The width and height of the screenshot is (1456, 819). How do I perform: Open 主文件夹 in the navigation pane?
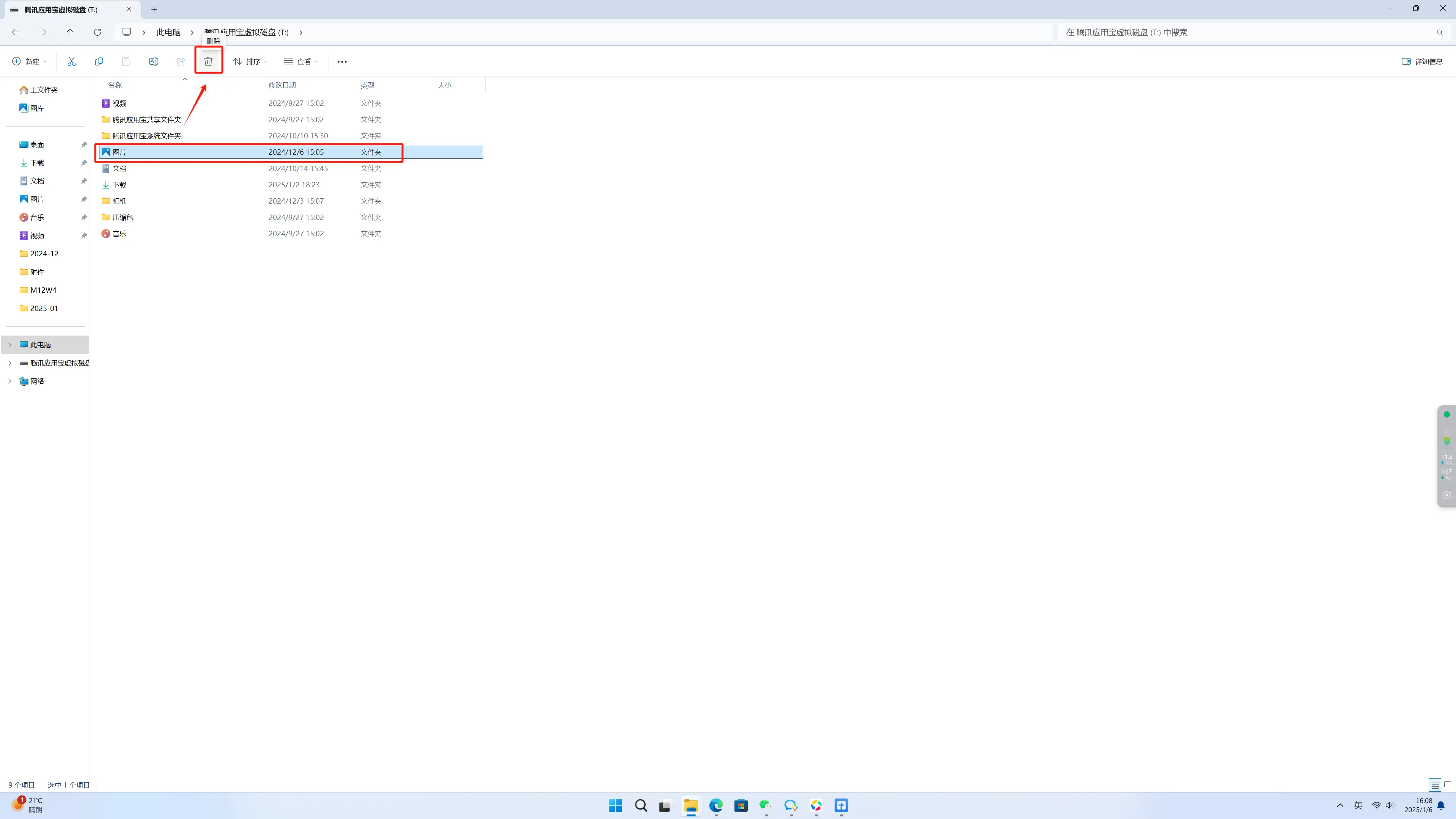point(44,90)
